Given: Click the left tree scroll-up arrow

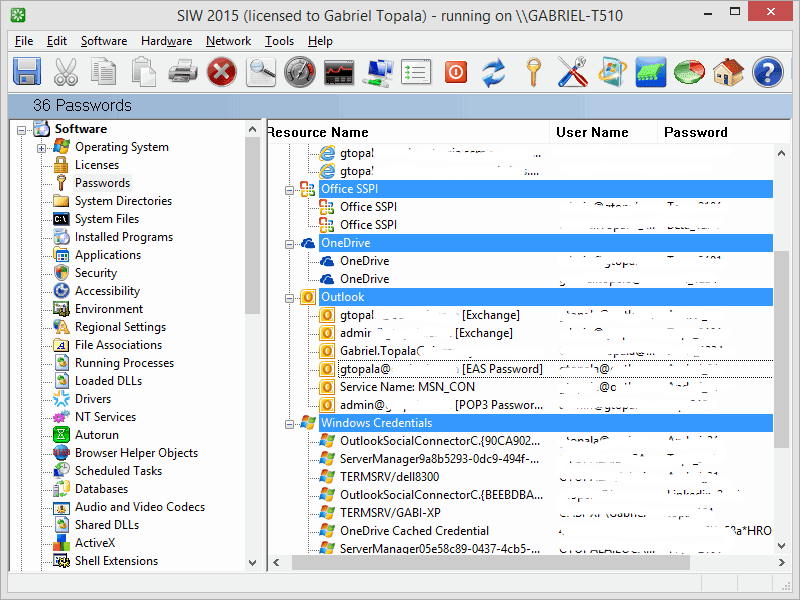Looking at the screenshot, I should (252, 130).
